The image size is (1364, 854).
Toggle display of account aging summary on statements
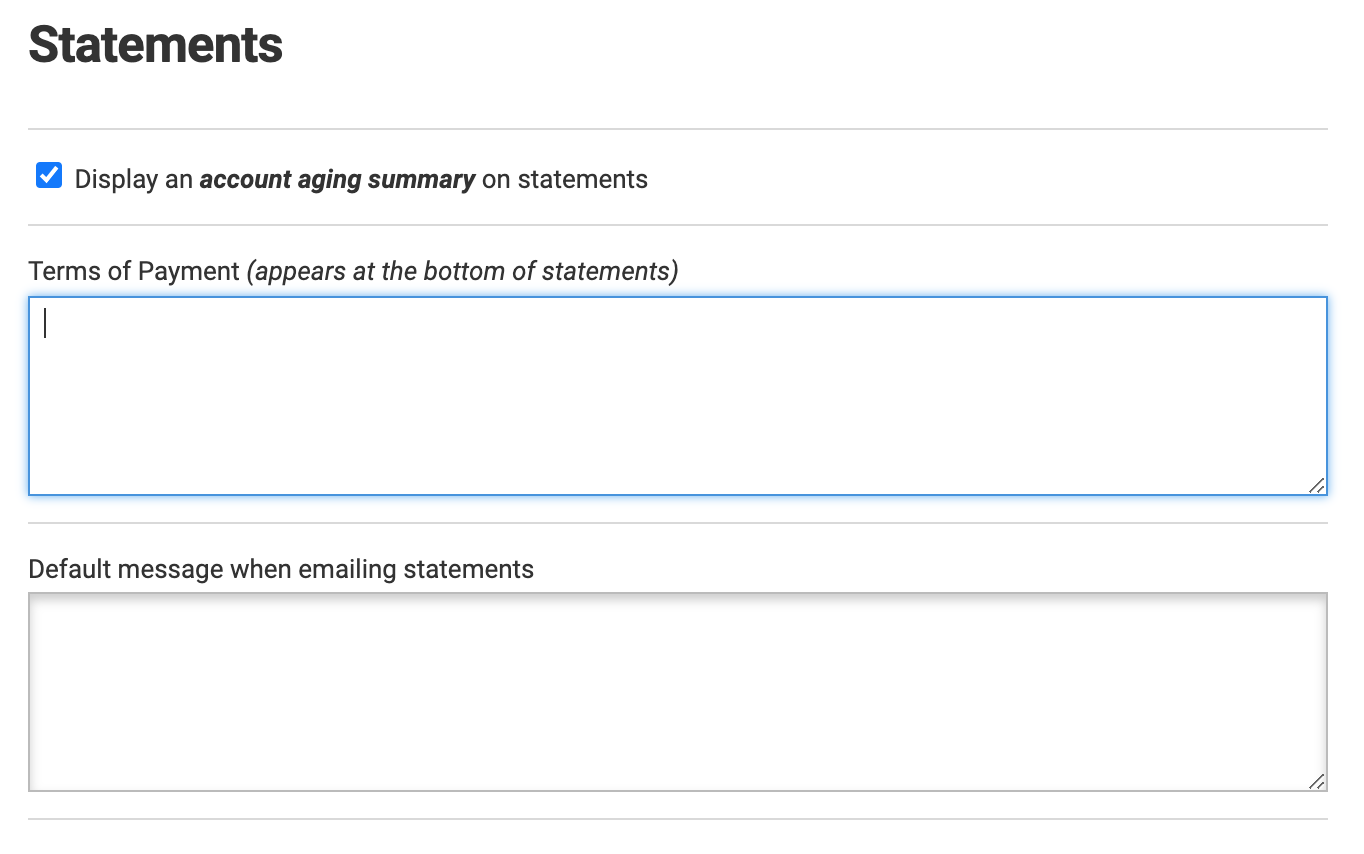pos(47,176)
